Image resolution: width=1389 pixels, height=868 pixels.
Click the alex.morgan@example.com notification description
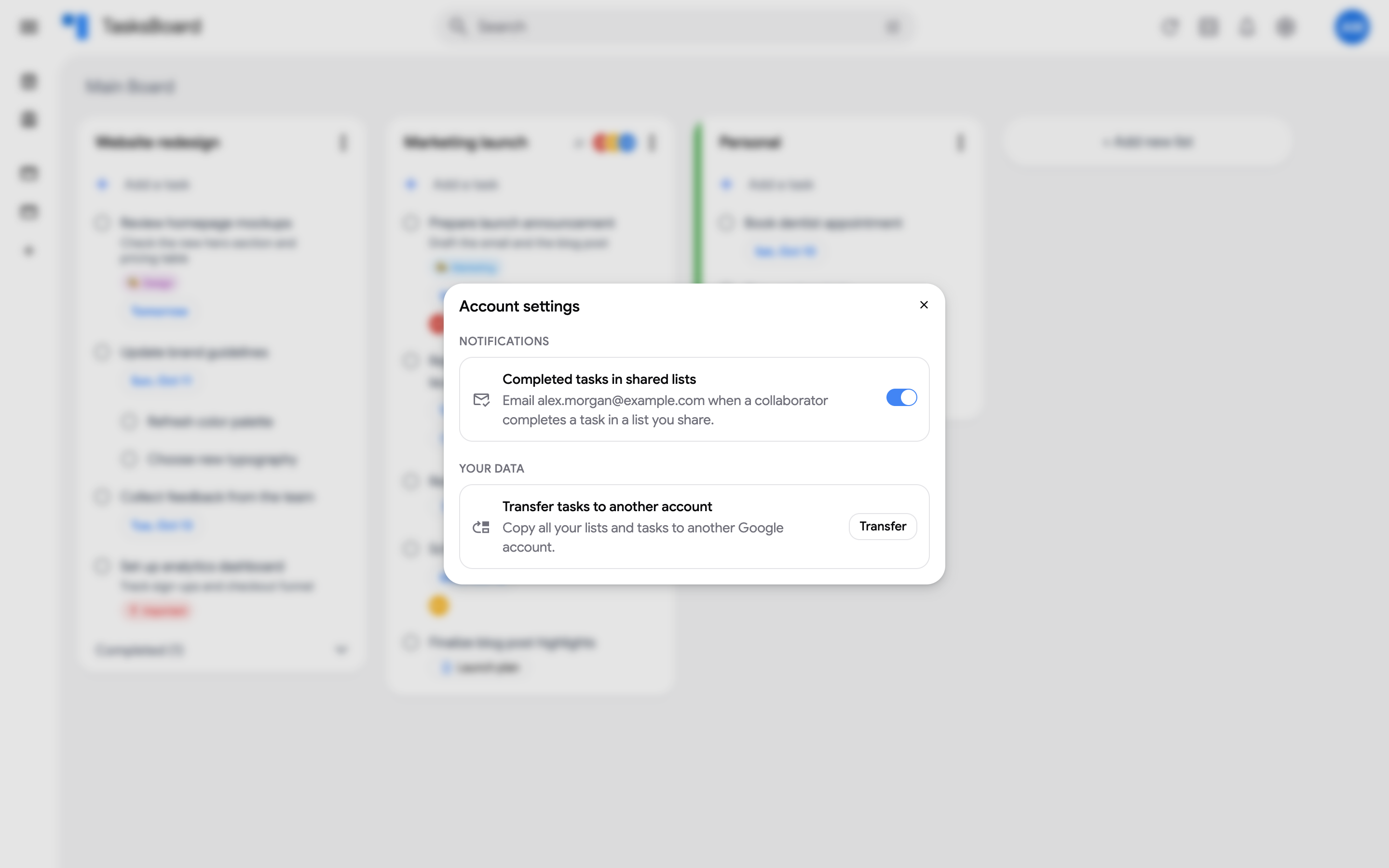point(665,410)
